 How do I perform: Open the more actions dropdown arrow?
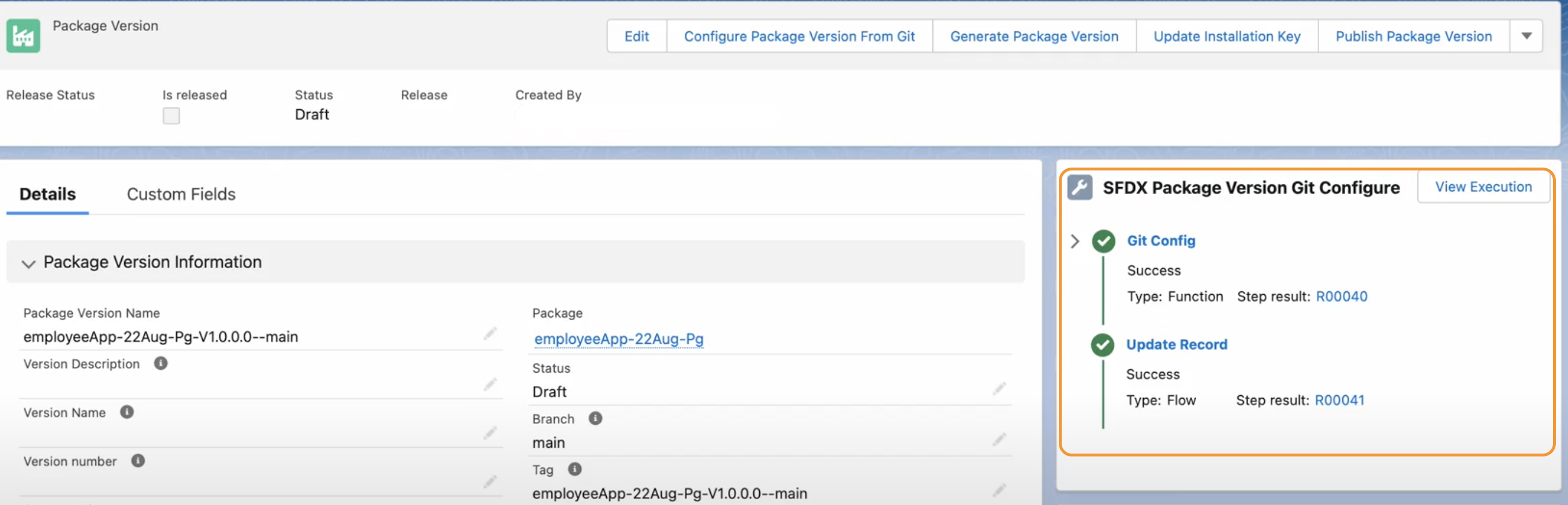pyautogui.click(x=1526, y=36)
